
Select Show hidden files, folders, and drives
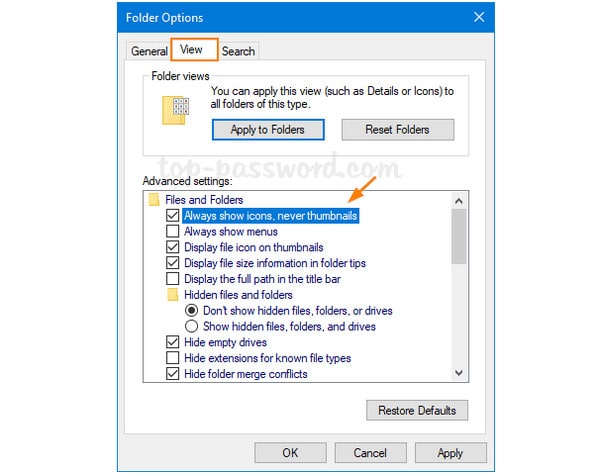pos(191,326)
